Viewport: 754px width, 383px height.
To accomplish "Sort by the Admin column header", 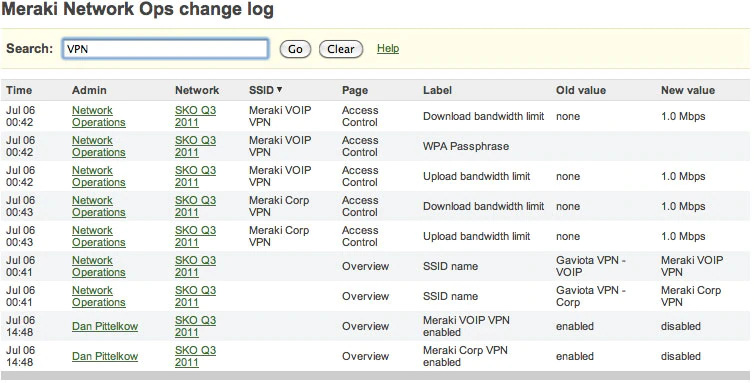I will [x=89, y=90].
